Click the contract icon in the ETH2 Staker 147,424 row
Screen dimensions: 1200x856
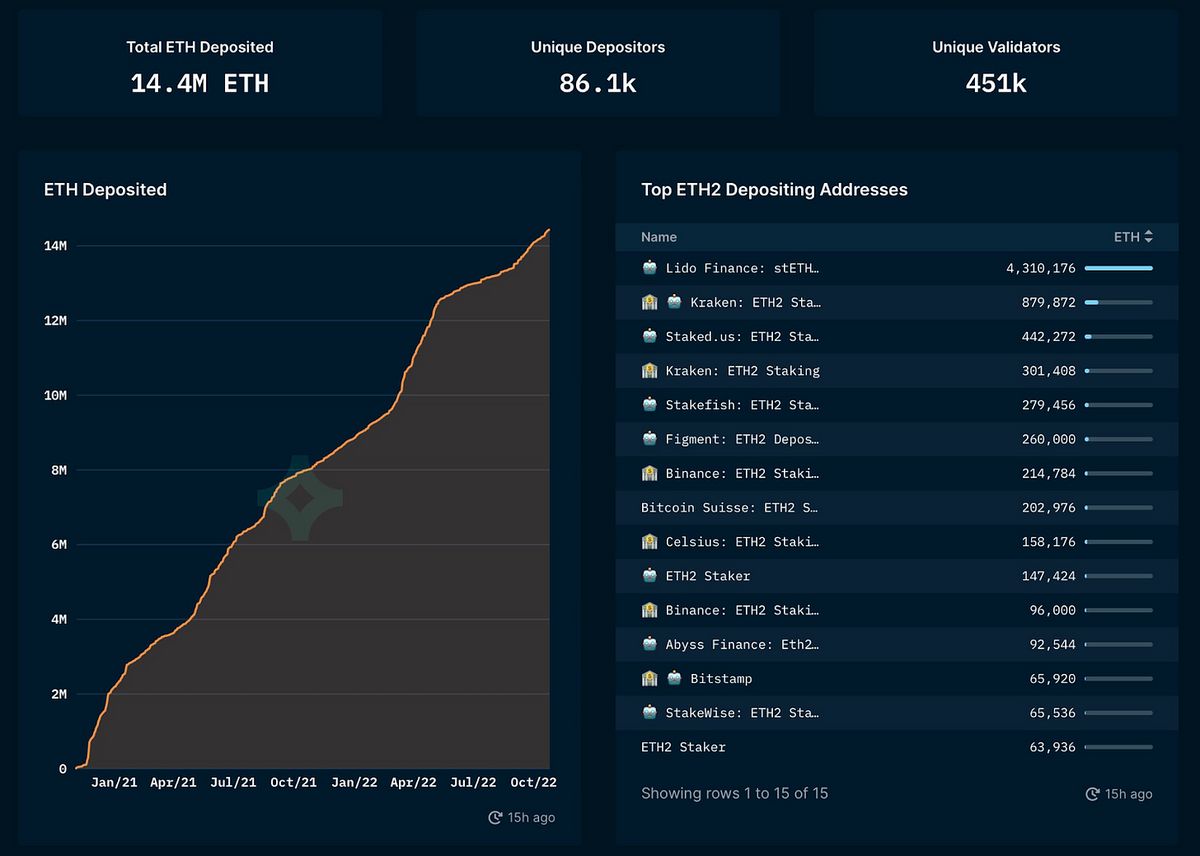point(650,576)
